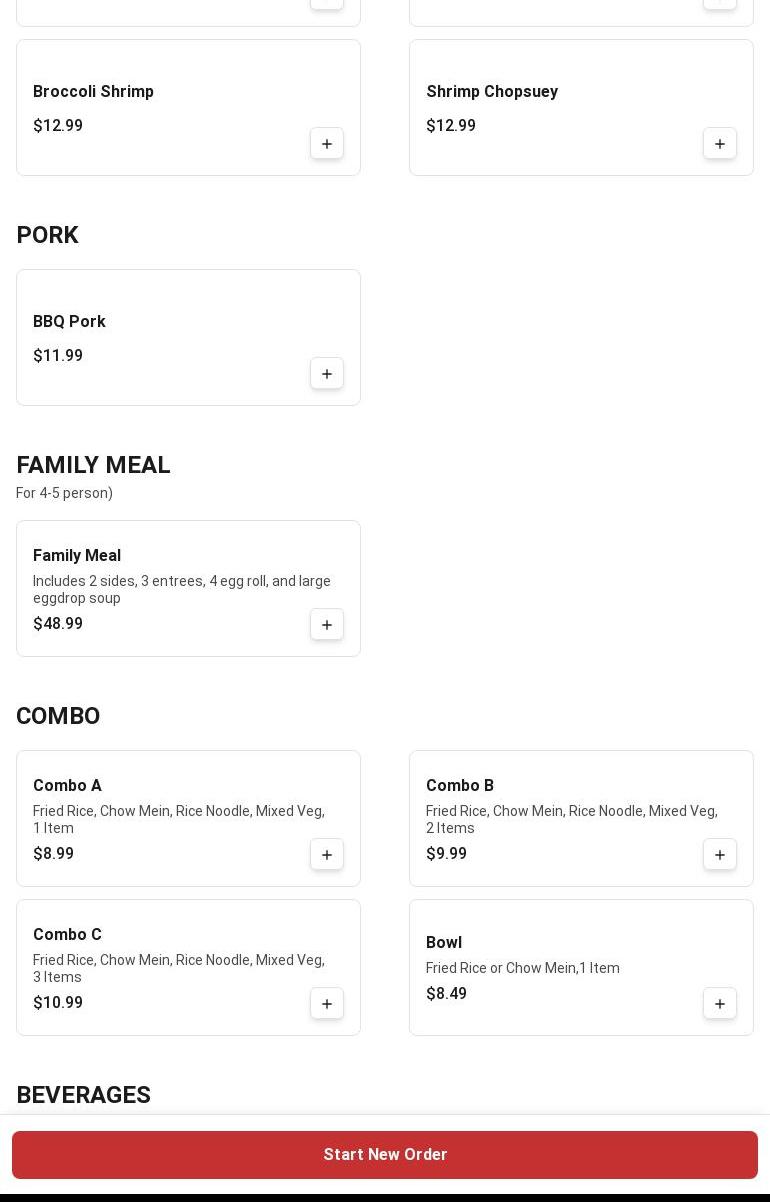Add the Bowl using plus icon
Viewport: 770px width, 1202px height.
point(720,1004)
